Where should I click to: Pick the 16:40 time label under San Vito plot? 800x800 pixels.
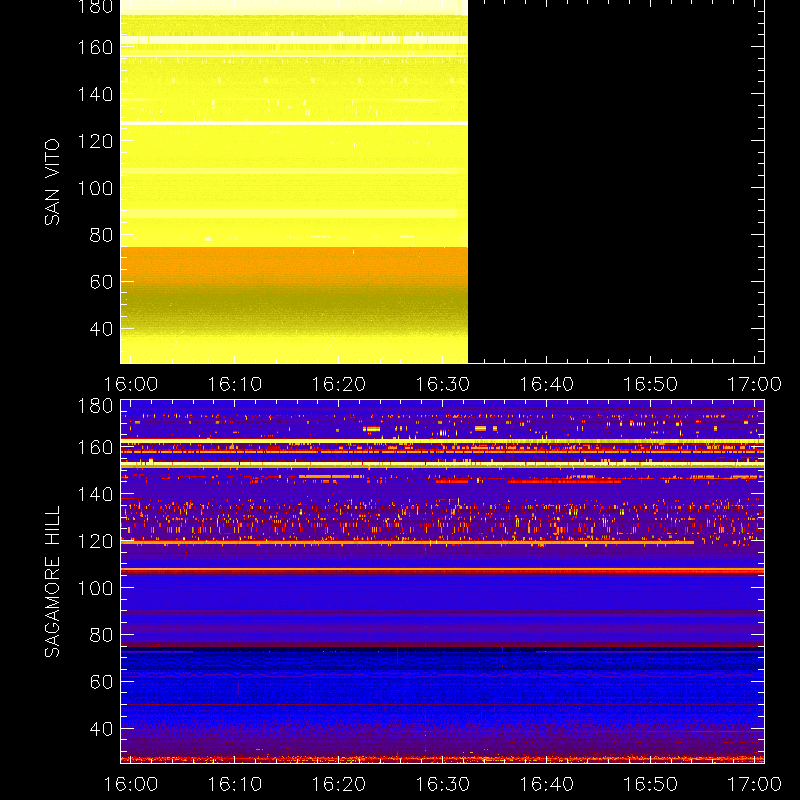[x=546, y=384]
